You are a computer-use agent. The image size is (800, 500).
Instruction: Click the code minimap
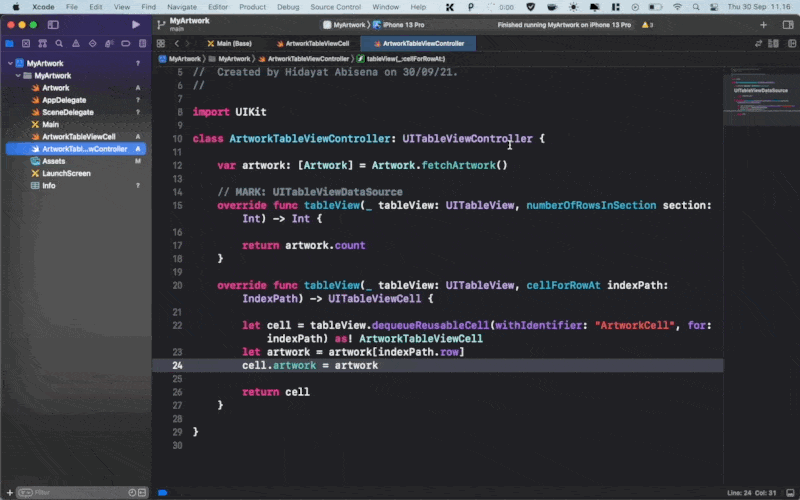[x=761, y=97]
